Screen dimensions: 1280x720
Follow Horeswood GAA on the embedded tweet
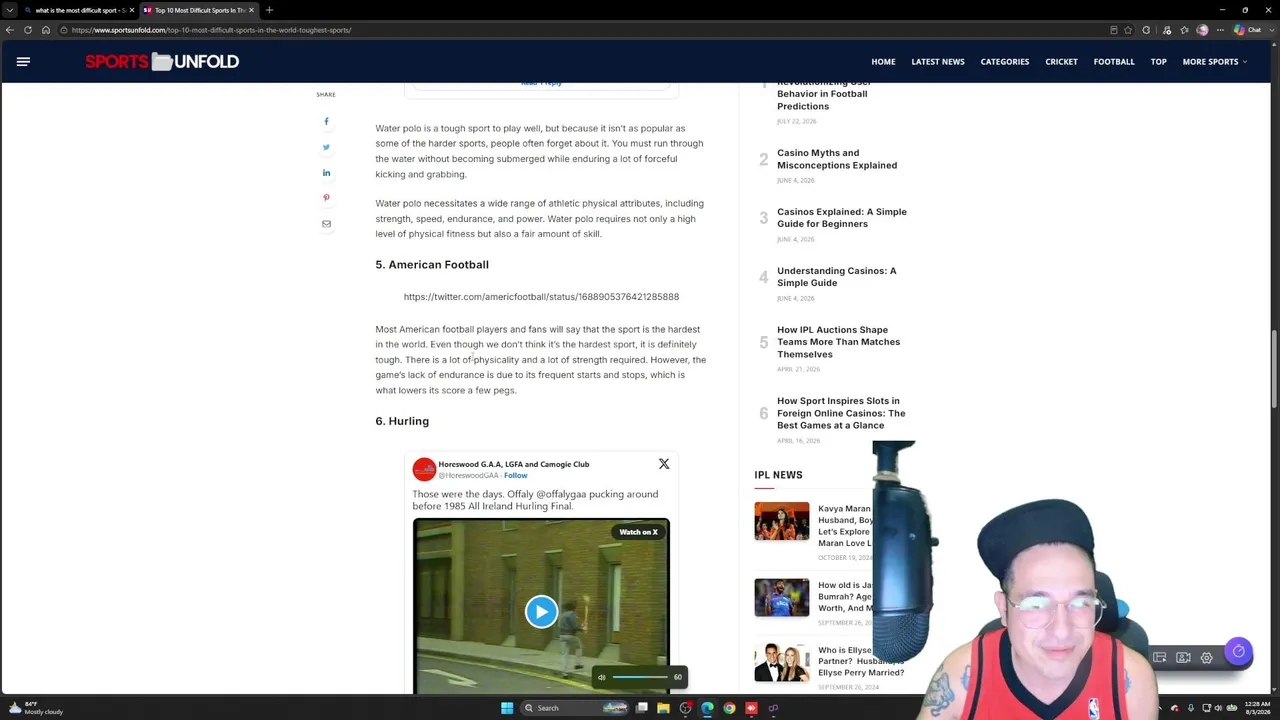coord(515,476)
